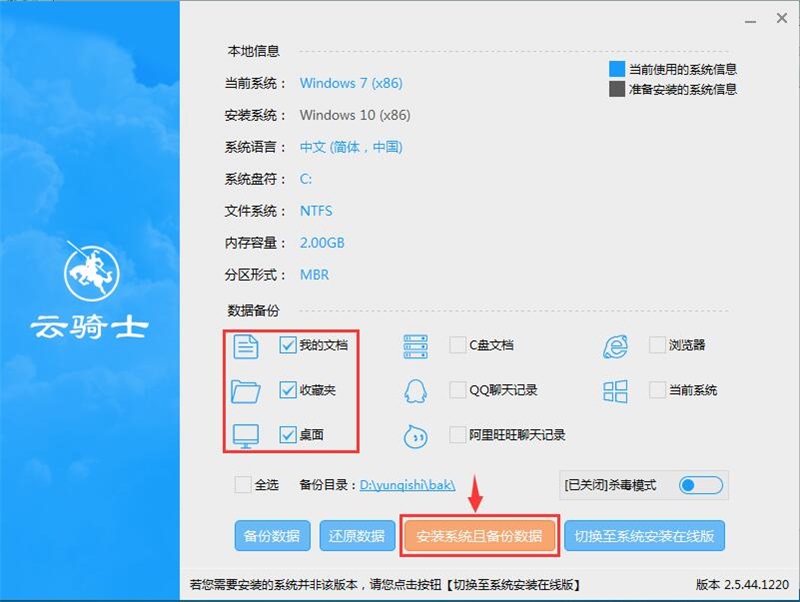Click the gray 准备安装的系统信息 legend square

617,89
